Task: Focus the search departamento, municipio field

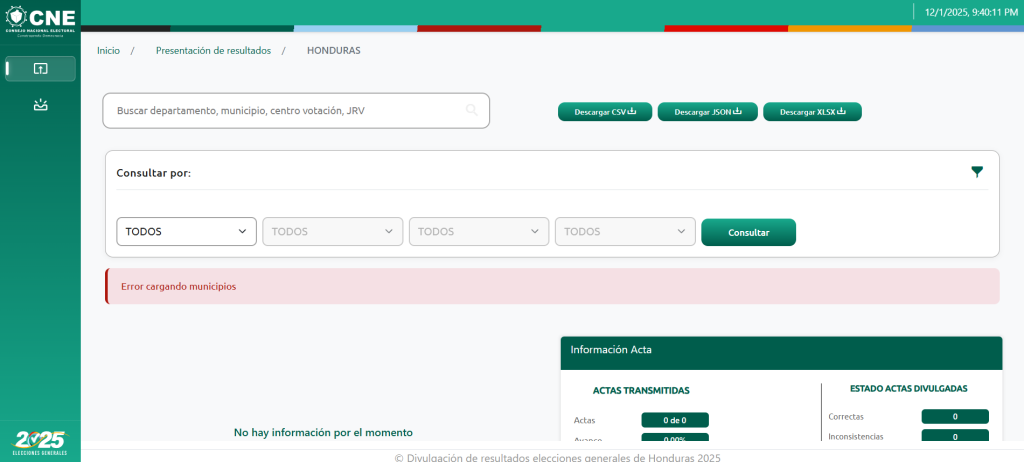Action: pos(296,110)
